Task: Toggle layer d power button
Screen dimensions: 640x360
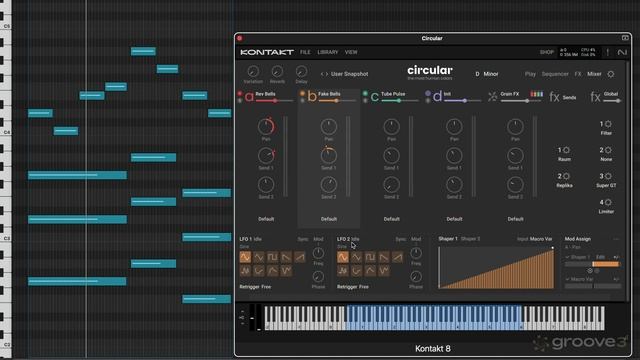Action: tap(428, 93)
